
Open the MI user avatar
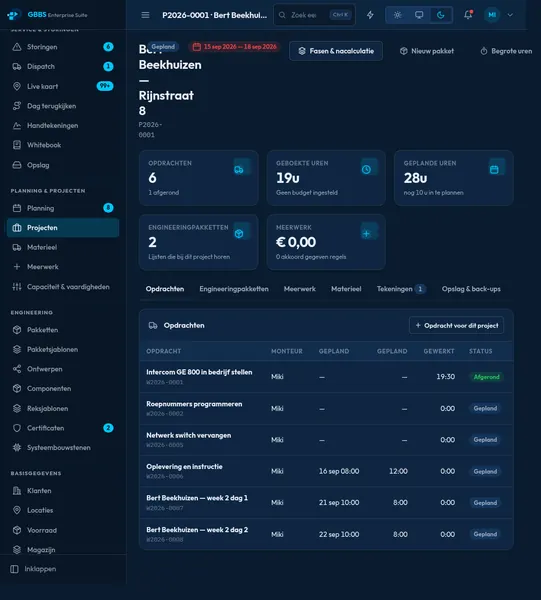point(492,15)
